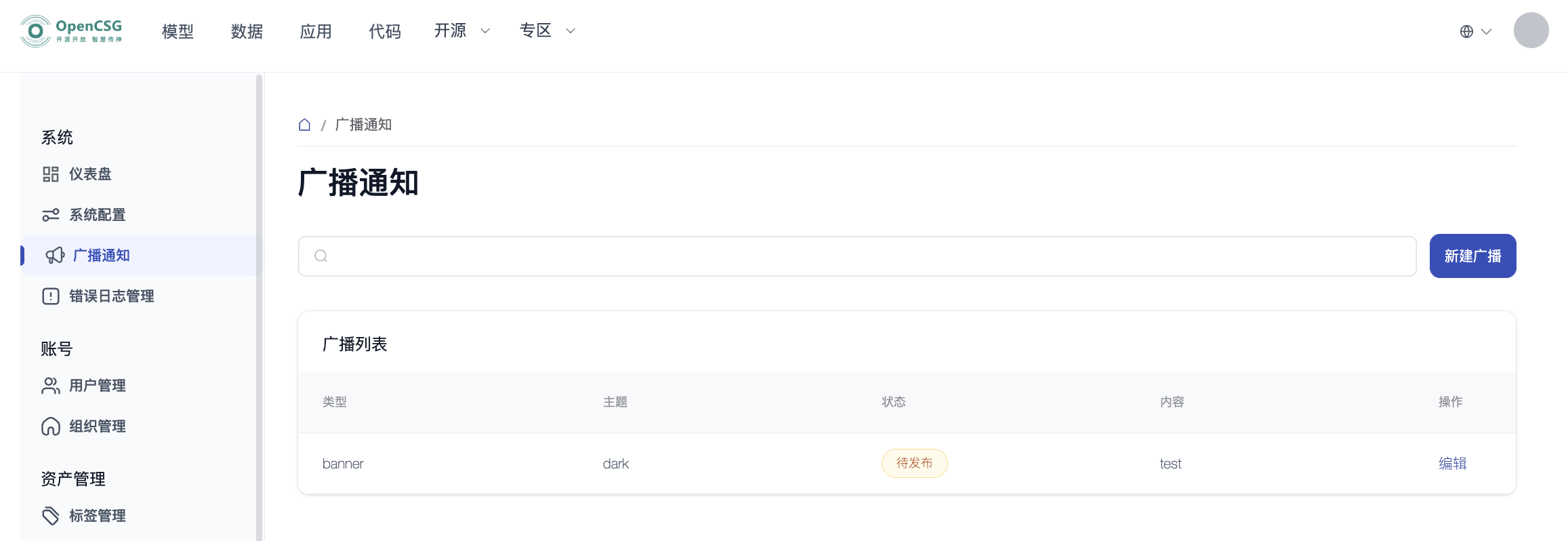
Task: Click the user management people icon
Action: [x=51, y=386]
